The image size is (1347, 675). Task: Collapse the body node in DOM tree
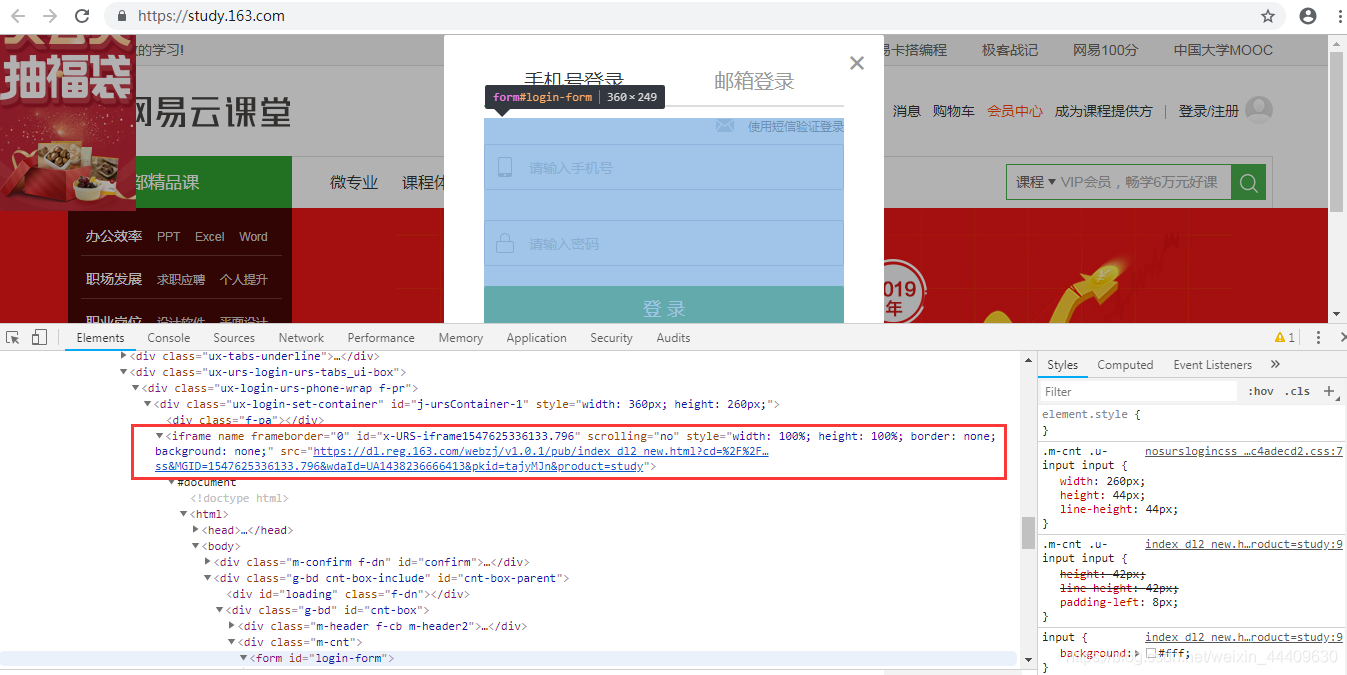[196, 546]
